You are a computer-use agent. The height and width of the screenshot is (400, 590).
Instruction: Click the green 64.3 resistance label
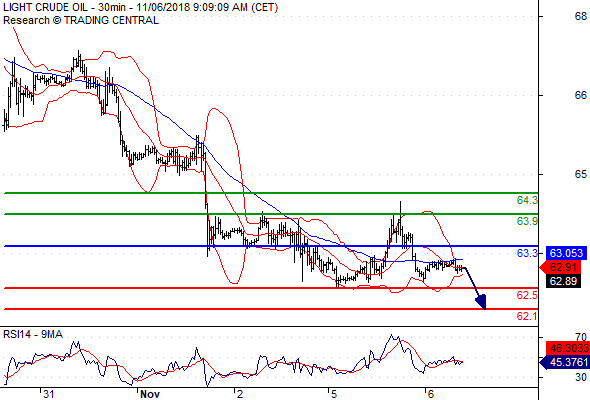pyautogui.click(x=527, y=200)
